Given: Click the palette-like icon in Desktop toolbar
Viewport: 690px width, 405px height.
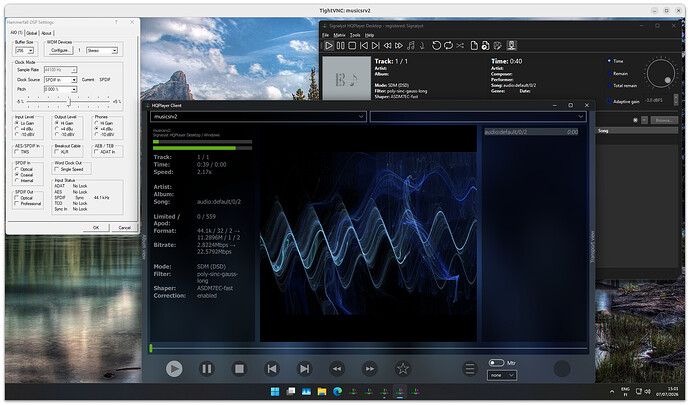Looking at the screenshot, I should (x=498, y=45).
